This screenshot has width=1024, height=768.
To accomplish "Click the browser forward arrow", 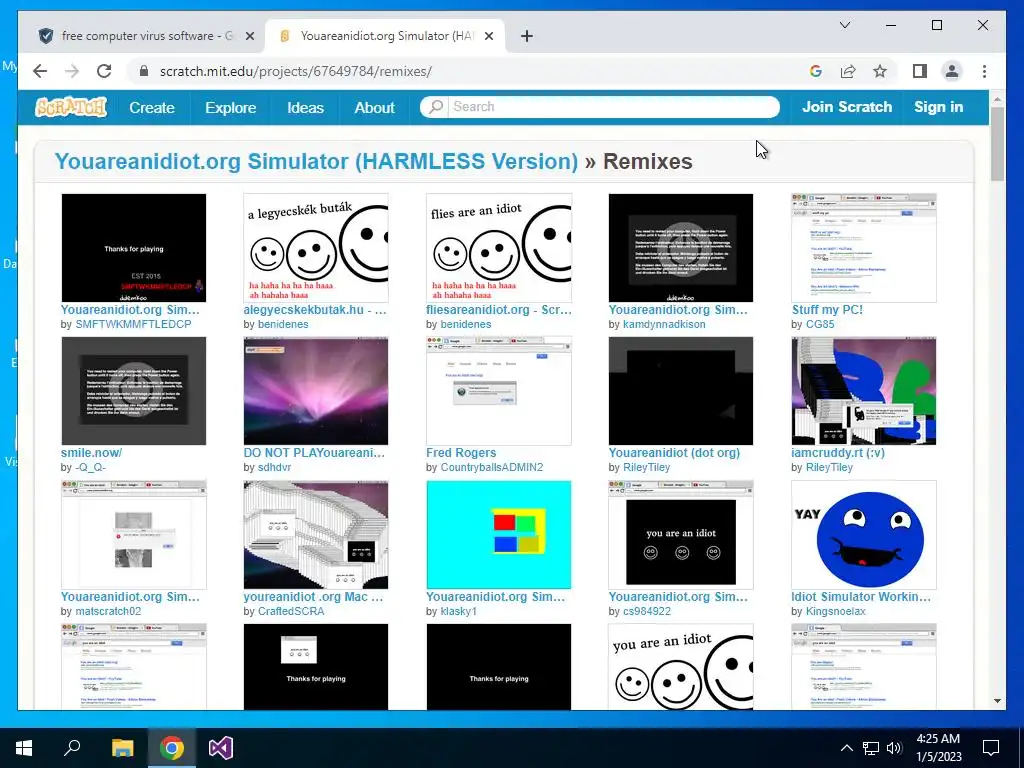I will click(x=72, y=71).
